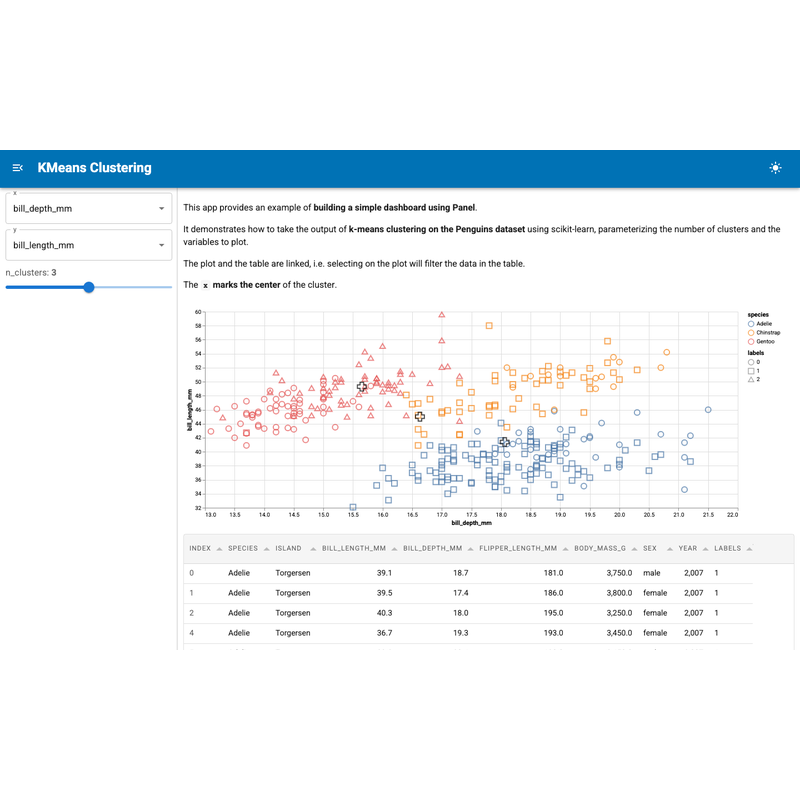This screenshot has width=800, height=800.
Task: Click the triangle legend symbol for label 2
Action: tap(751, 380)
